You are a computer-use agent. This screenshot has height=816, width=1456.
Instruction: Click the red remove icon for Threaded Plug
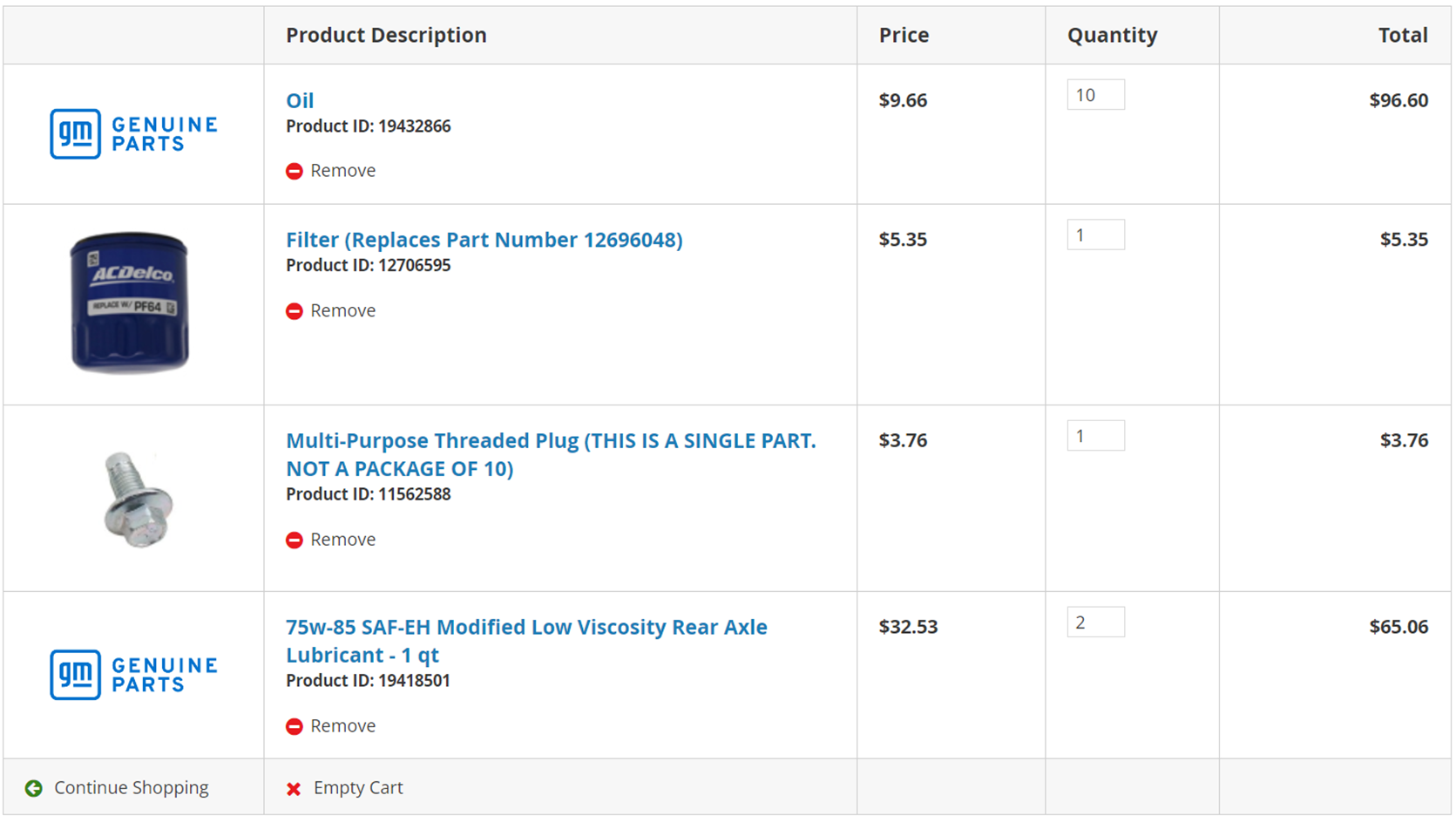tap(295, 541)
